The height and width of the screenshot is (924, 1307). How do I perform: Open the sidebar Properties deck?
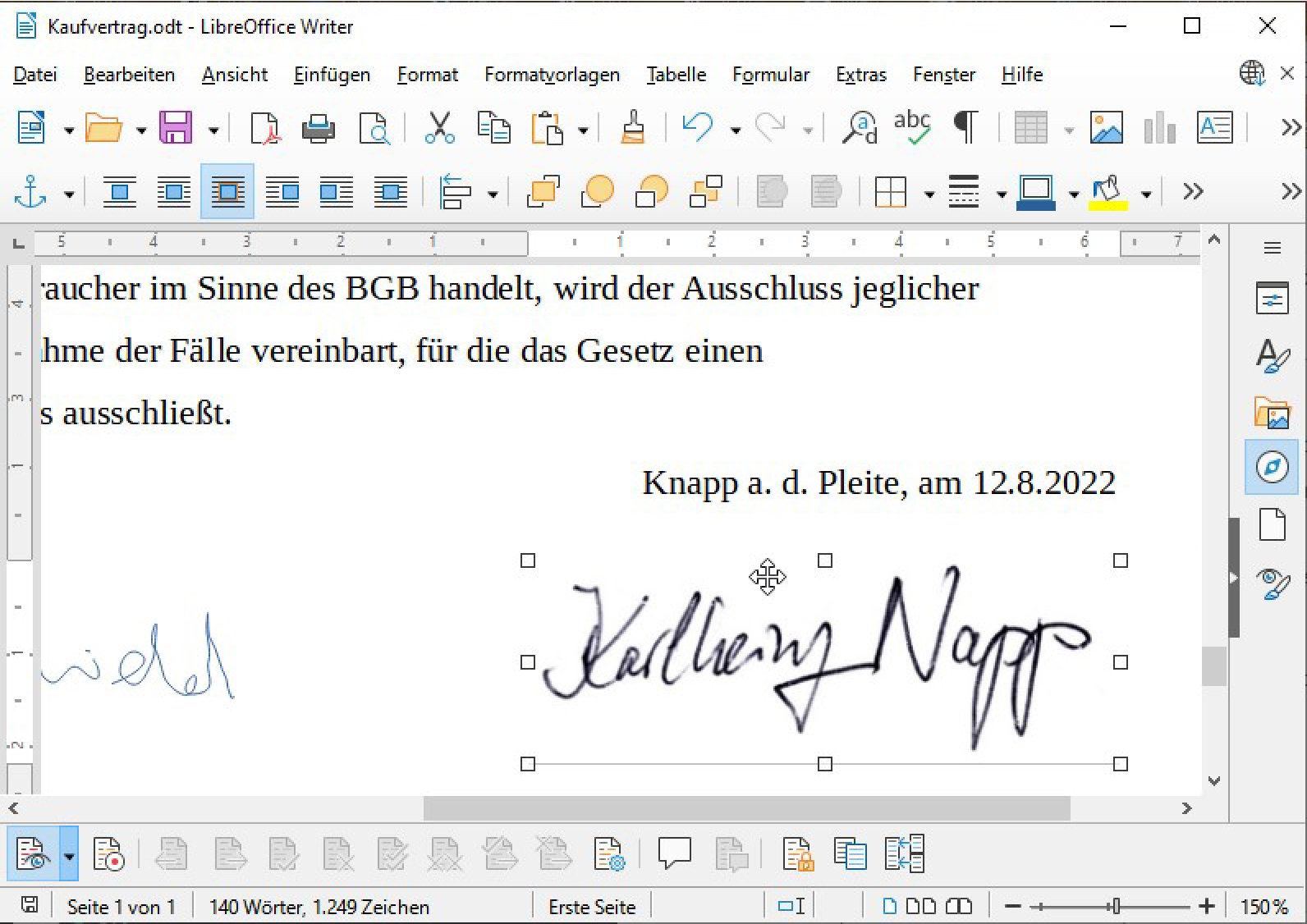pos(1273,299)
